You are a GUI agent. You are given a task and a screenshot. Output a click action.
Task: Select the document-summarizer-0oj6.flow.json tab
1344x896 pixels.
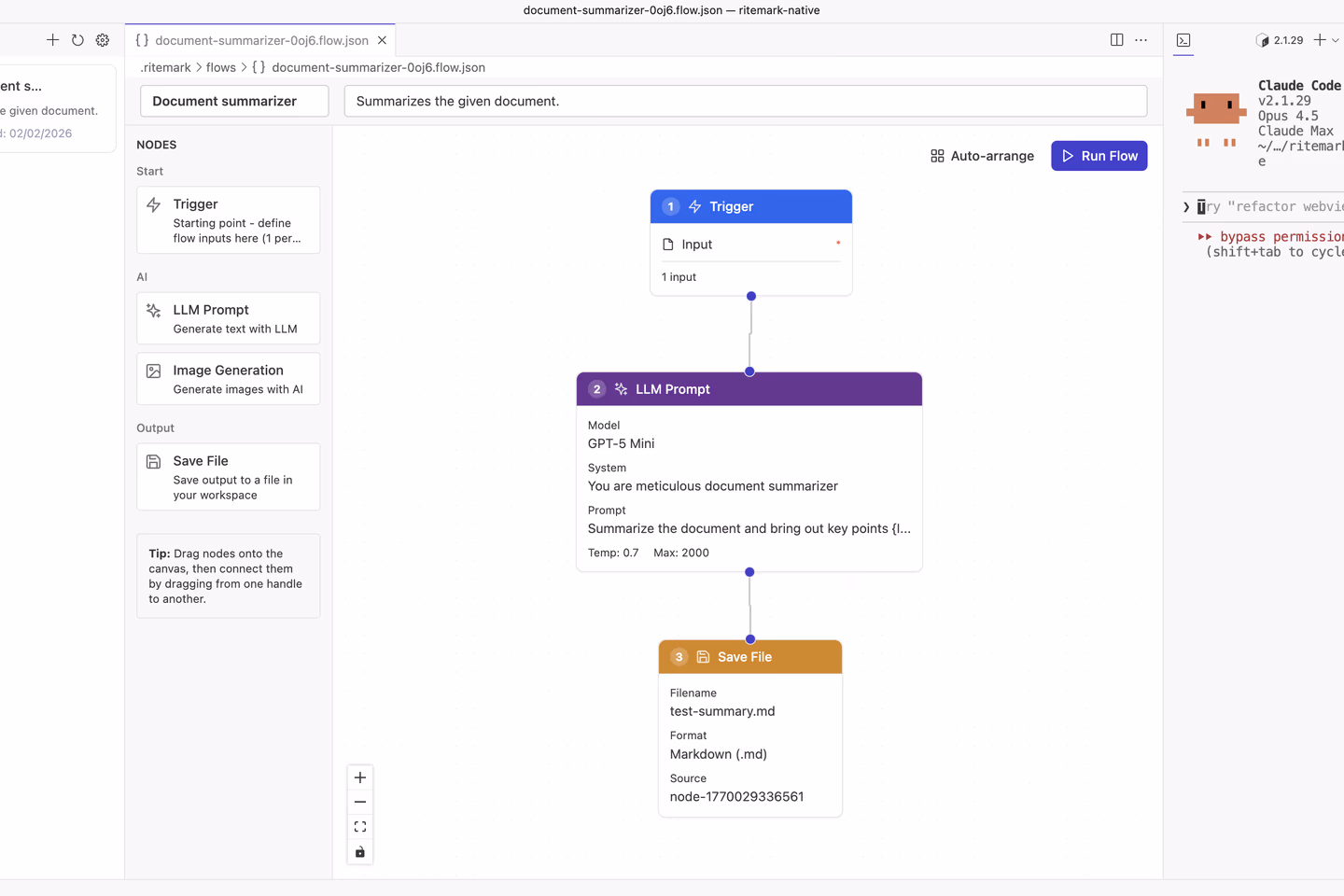point(260,40)
